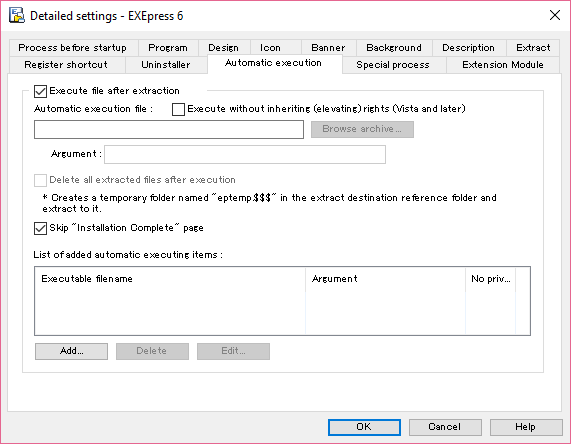Open Help for this dialog
This screenshot has width=571, height=444.
point(526,427)
